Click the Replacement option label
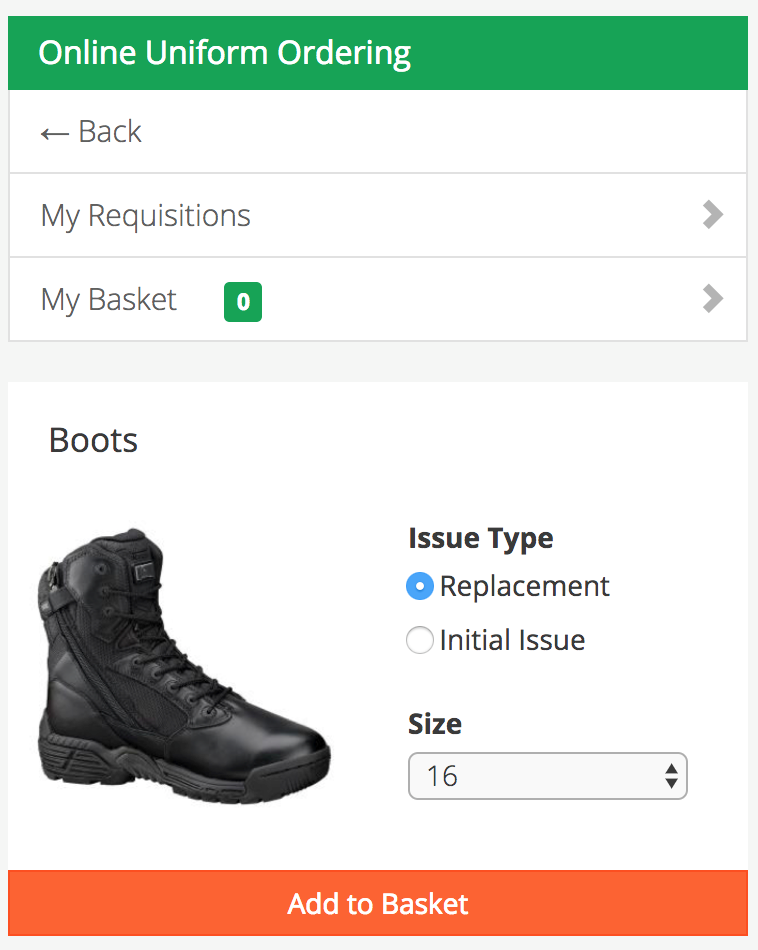 coord(525,586)
